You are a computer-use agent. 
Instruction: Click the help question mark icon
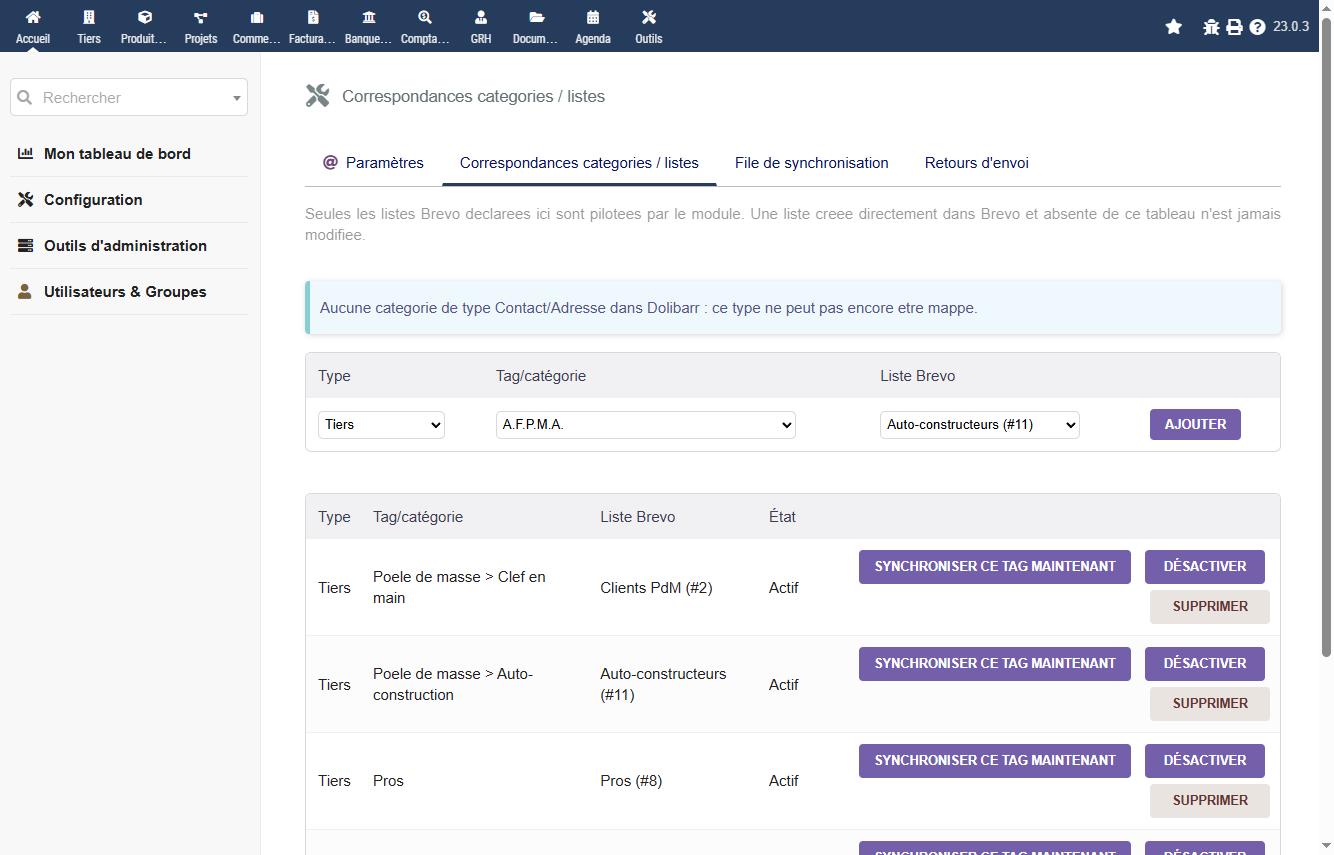[1258, 27]
